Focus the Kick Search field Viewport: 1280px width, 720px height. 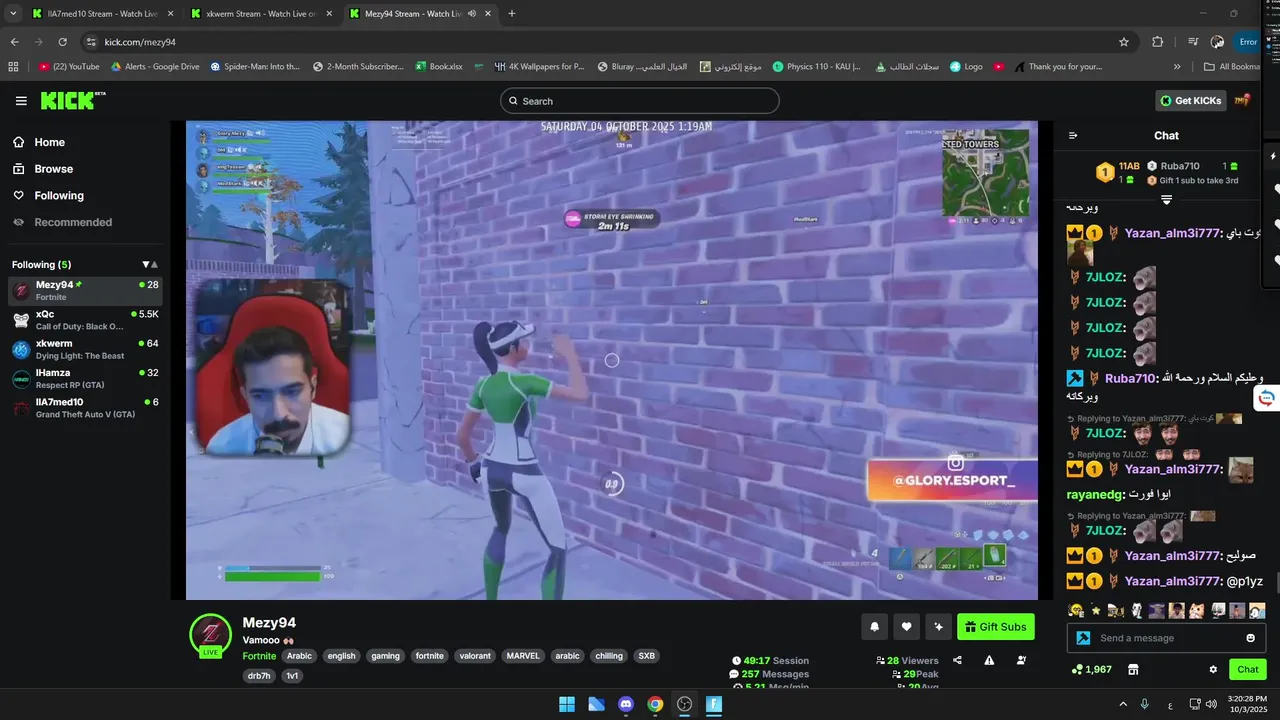[640, 101]
